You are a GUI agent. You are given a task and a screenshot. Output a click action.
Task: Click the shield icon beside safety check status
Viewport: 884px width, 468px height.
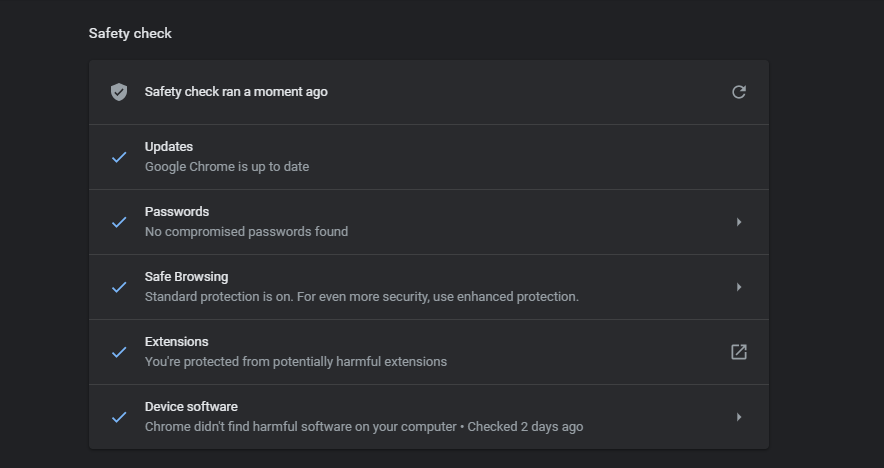tap(119, 92)
